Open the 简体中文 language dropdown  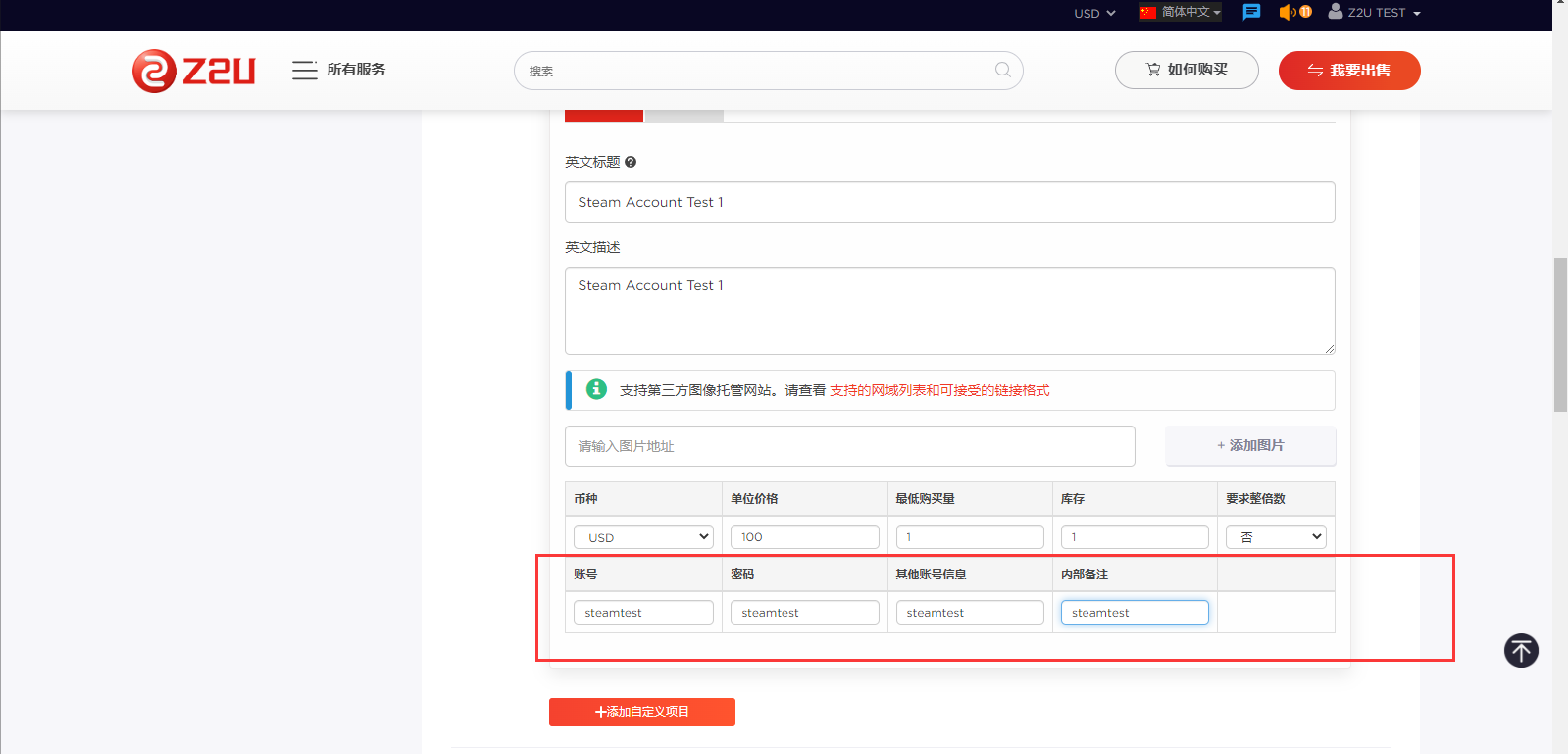coord(1181,12)
